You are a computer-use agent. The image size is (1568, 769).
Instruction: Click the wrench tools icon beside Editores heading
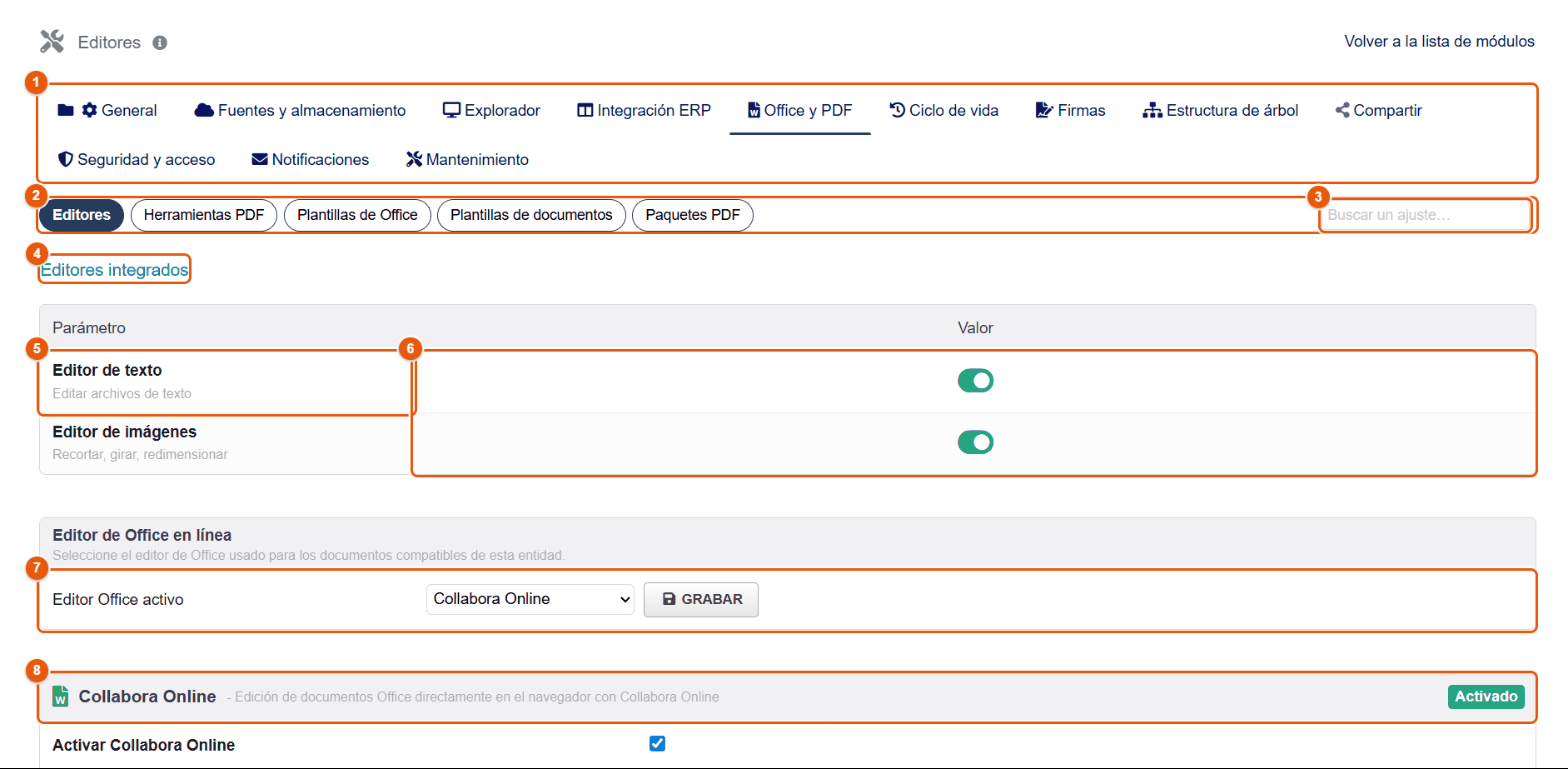tap(52, 42)
